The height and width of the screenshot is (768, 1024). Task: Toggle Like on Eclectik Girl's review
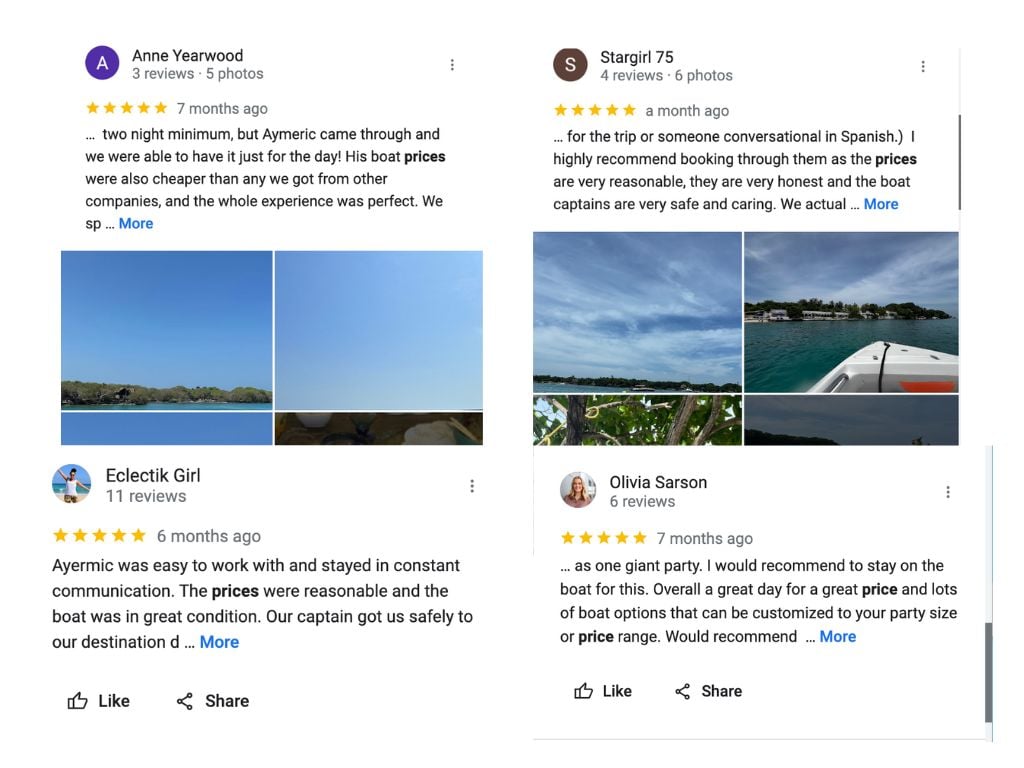[x=98, y=701]
